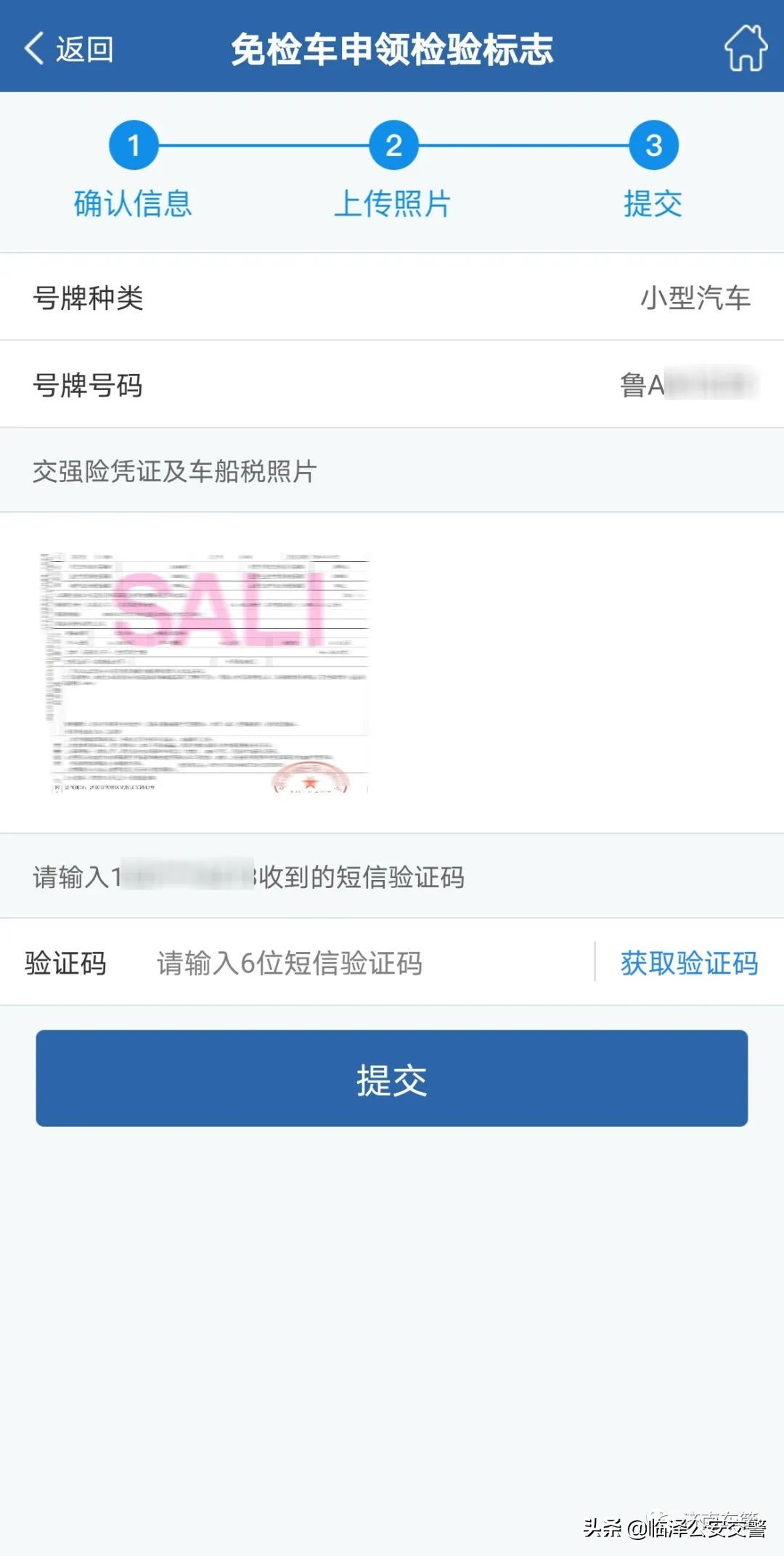Focus the 6位短信验证码 input field
This screenshot has height=1556, width=784.
[363, 963]
